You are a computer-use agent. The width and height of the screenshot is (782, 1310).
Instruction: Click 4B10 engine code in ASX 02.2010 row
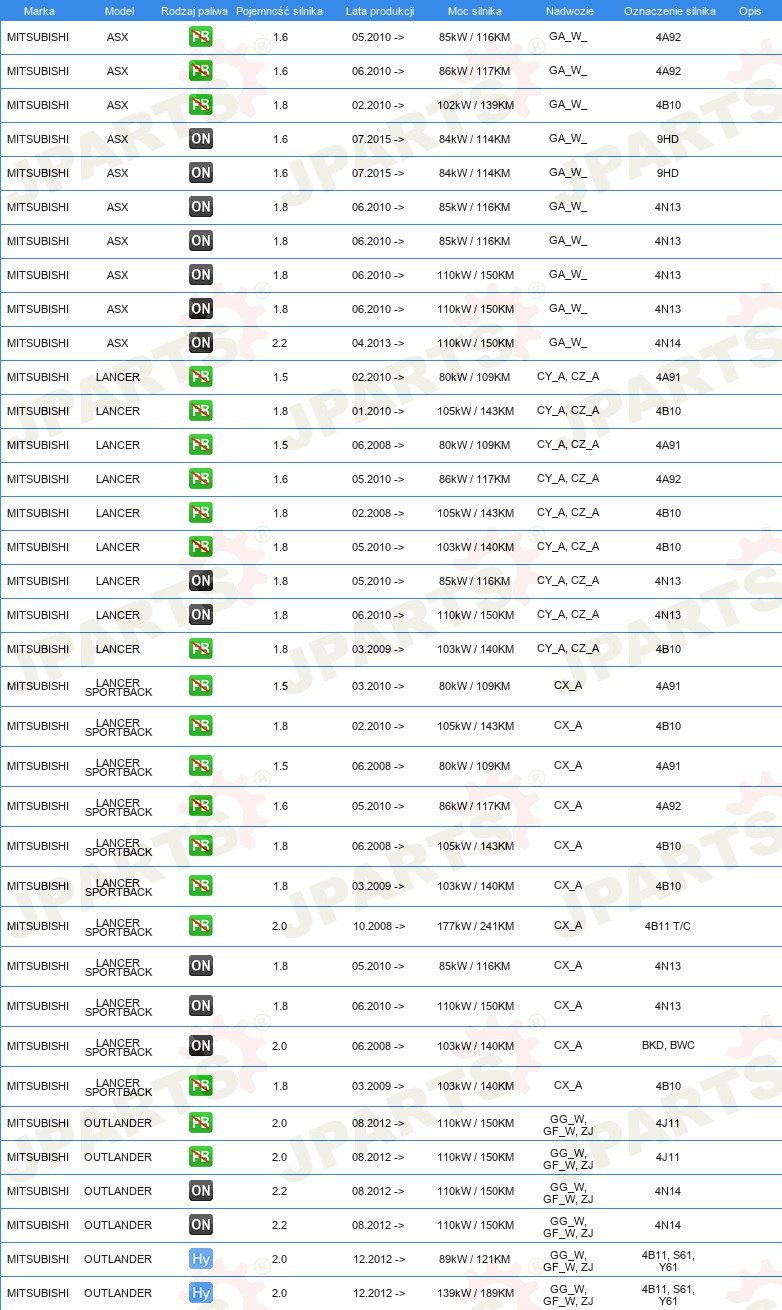(x=668, y=105)
